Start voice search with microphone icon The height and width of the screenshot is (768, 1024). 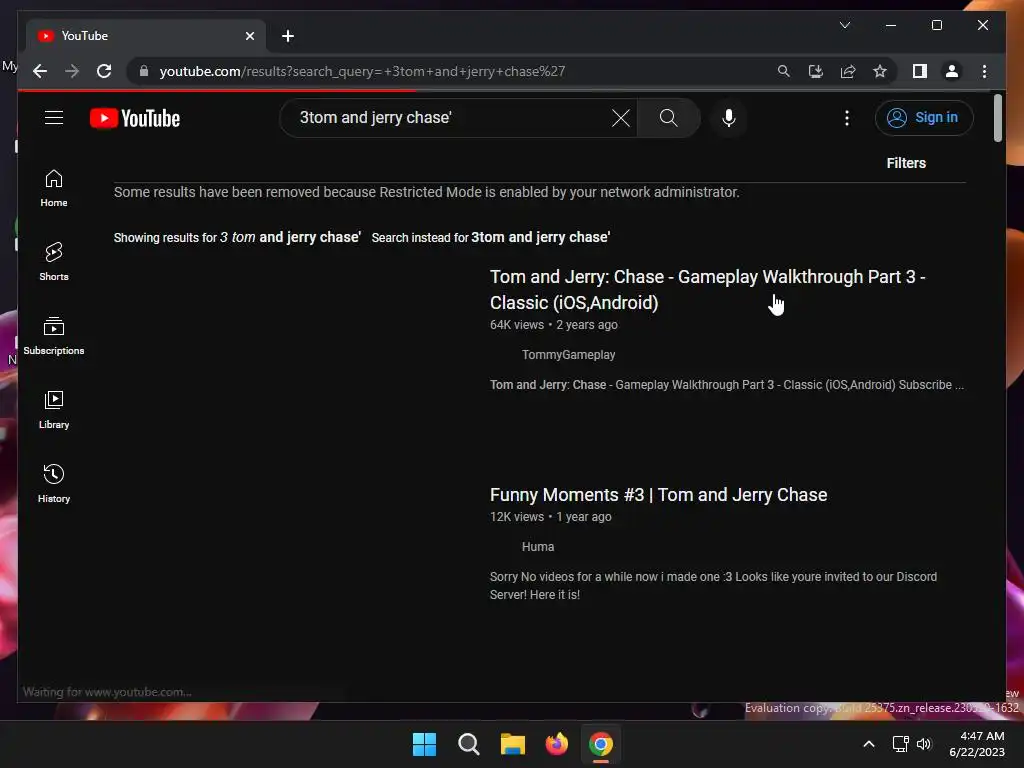click(x=729, y=118)
